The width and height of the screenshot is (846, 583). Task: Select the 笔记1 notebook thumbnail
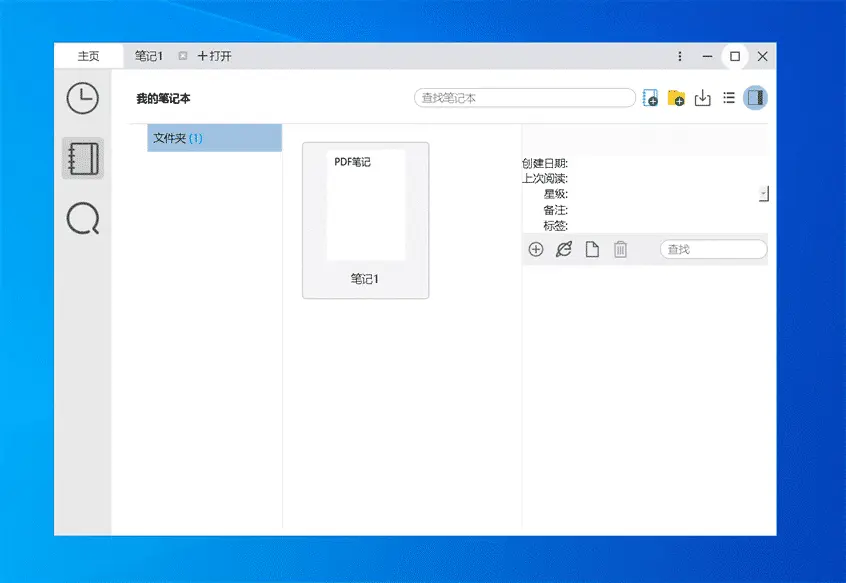(366, 220)
